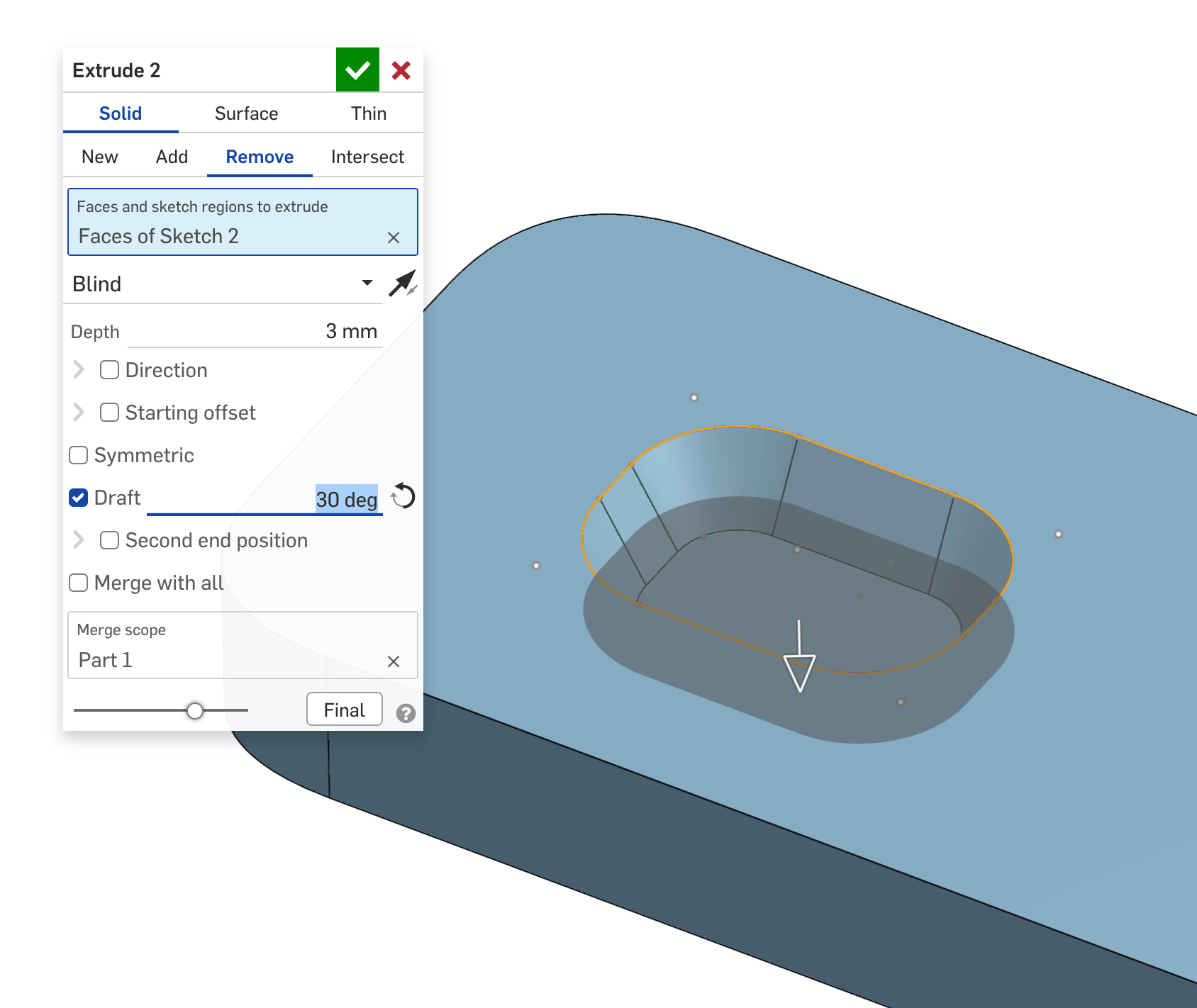Click the Depth value field showing 3 mm
Screen dimensions: 1197x1008
click(255, 331)
